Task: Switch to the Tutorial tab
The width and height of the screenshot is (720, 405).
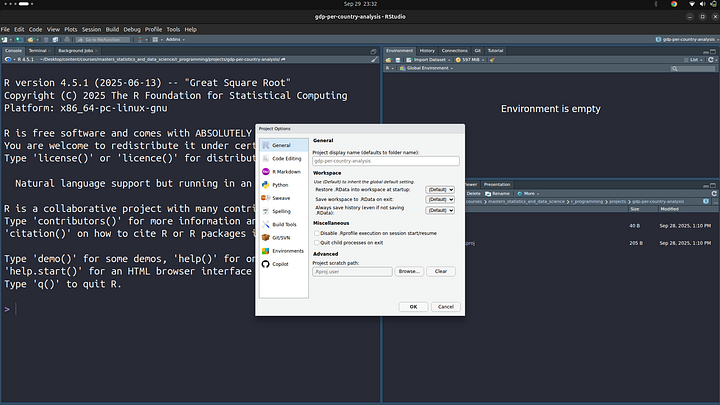Action: point(495,51)
